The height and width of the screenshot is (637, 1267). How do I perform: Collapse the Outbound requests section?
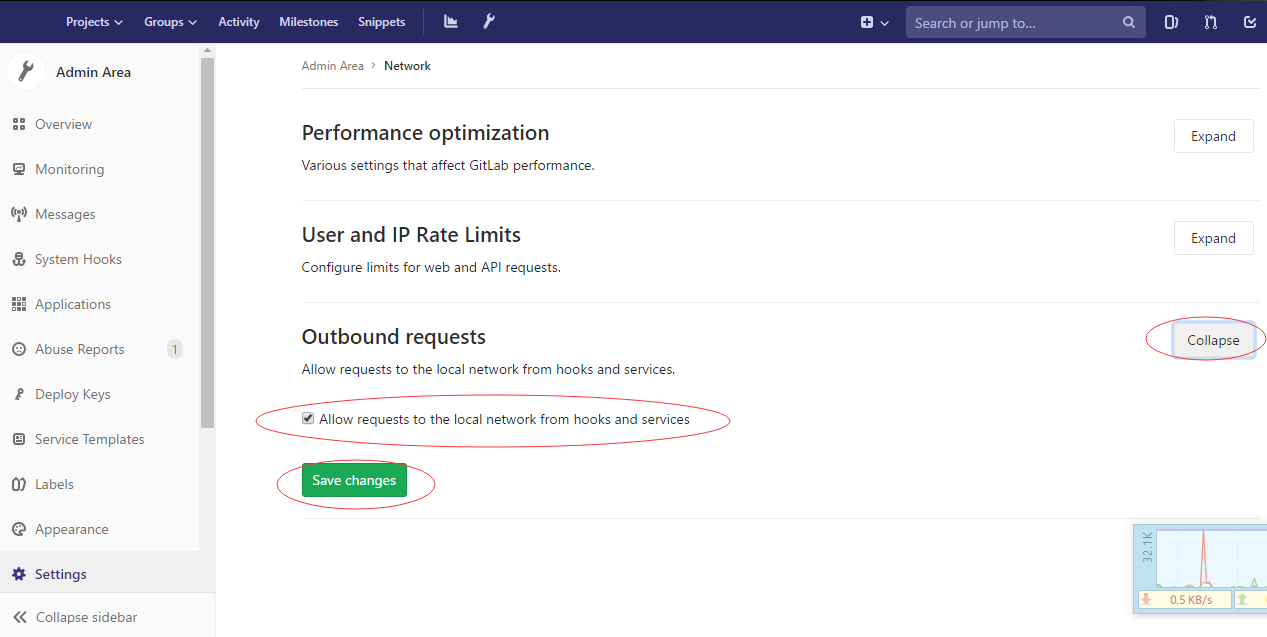(x=1213, y=340)
